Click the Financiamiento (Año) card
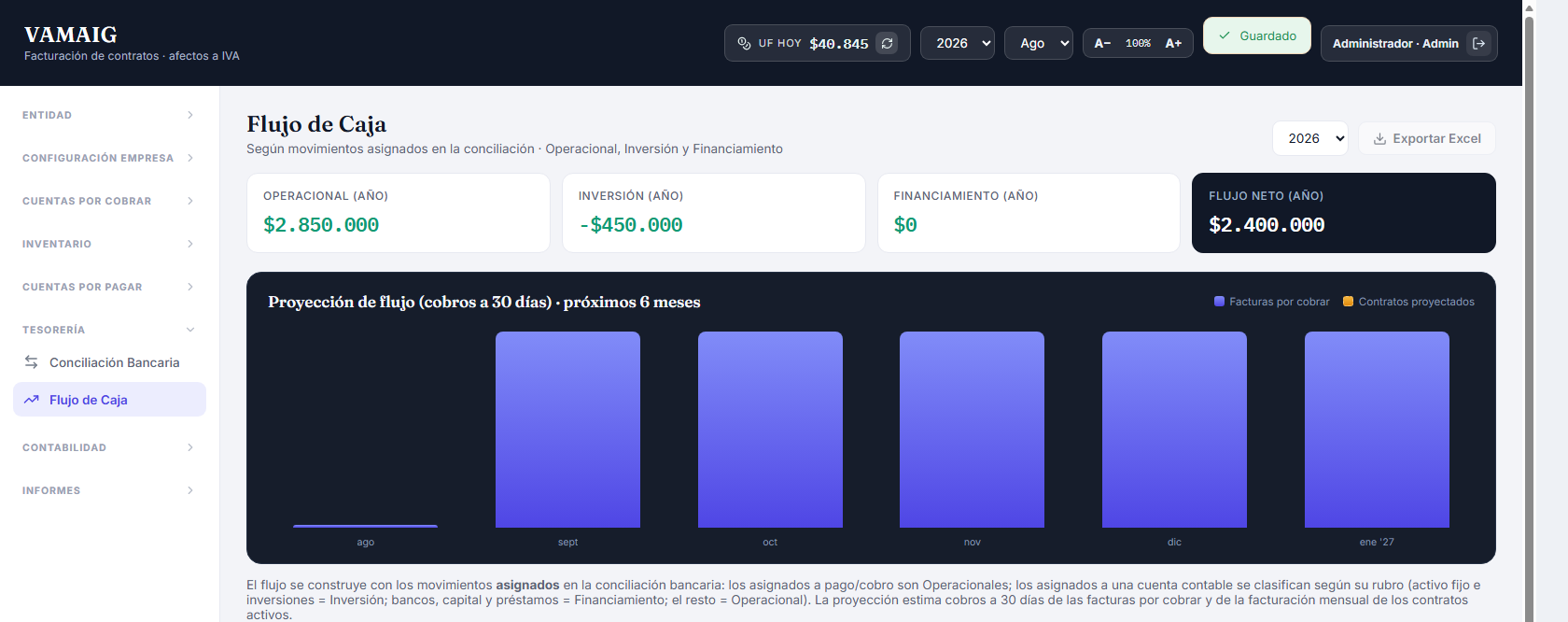1568x622 pixels. coord(1029,213)
